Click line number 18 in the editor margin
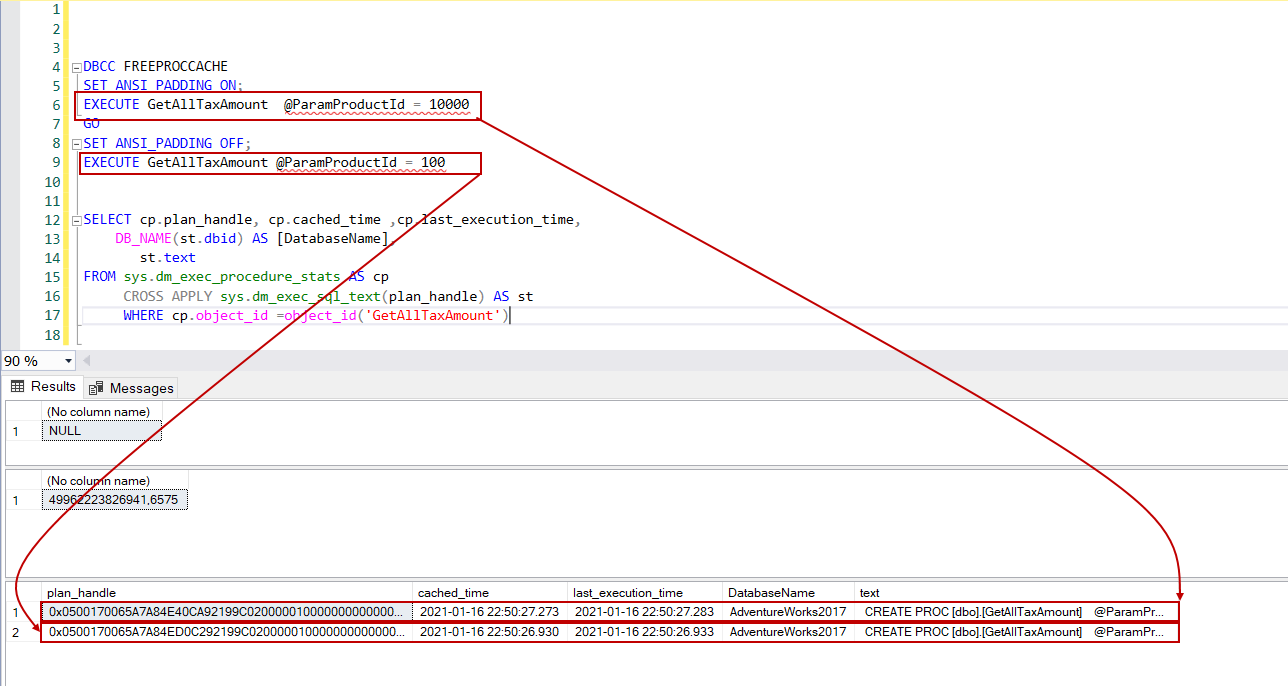The image size is (1288, 686). click(x=53, y=334)
